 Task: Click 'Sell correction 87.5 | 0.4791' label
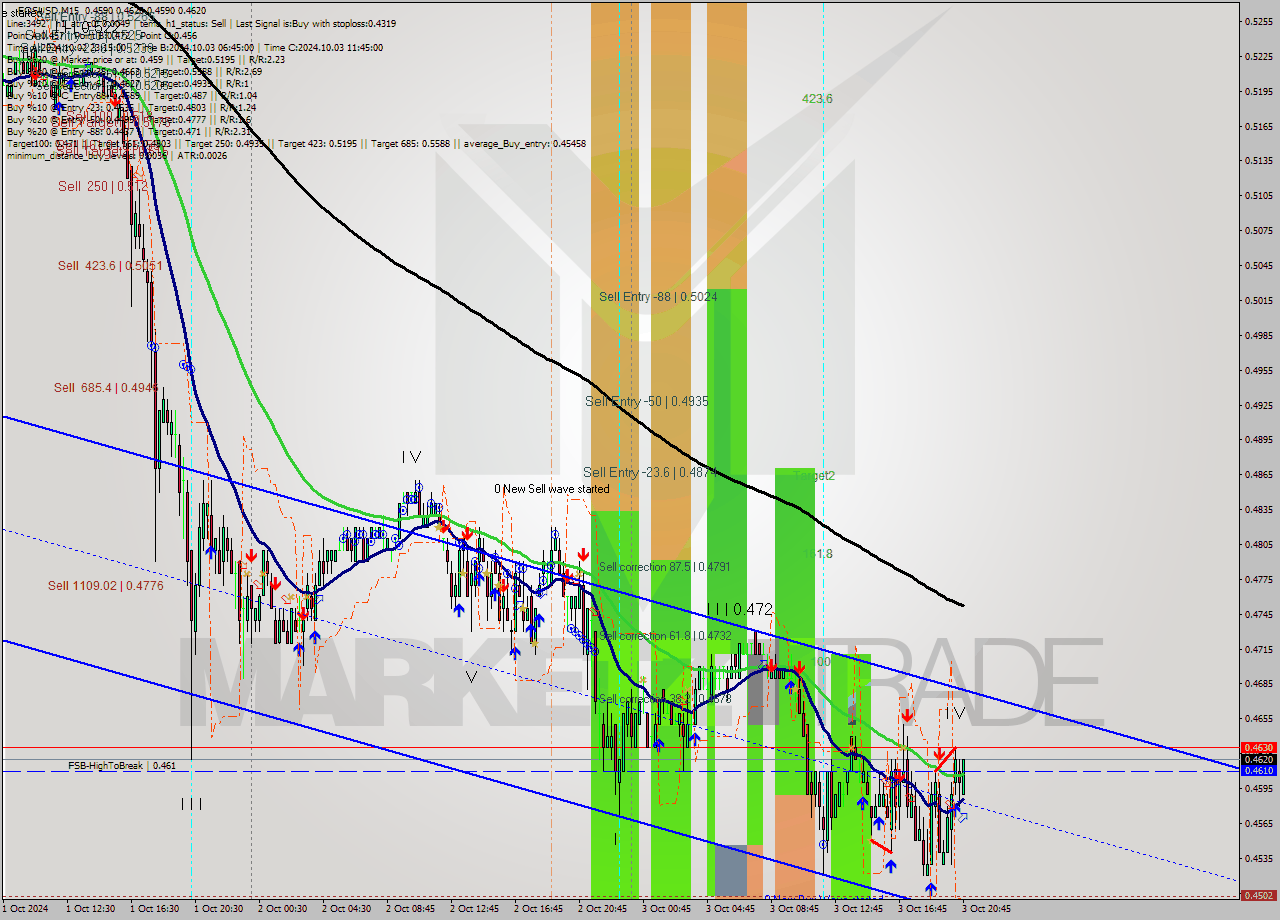click(x=664, y=567)
